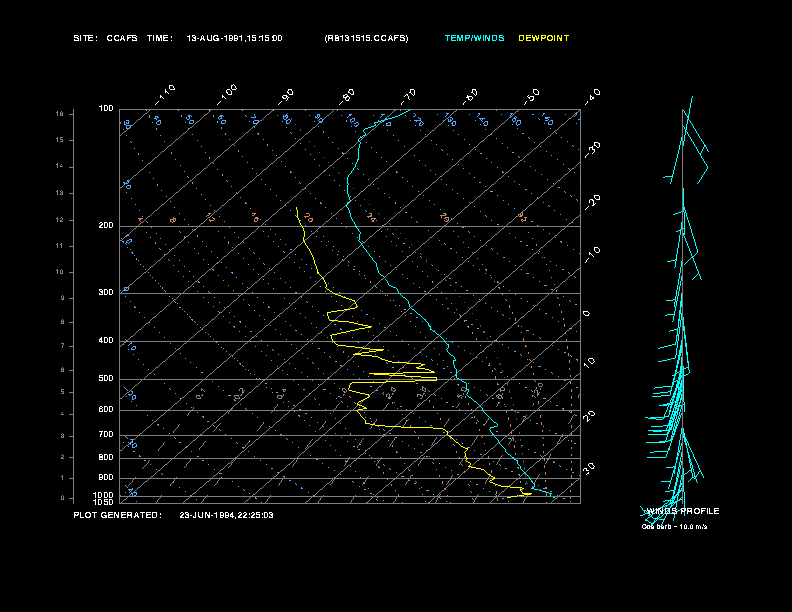Click the cyan 'TEMP/WINDS' legend label
This screenshot has height=612, width=792.
point(474,38)
